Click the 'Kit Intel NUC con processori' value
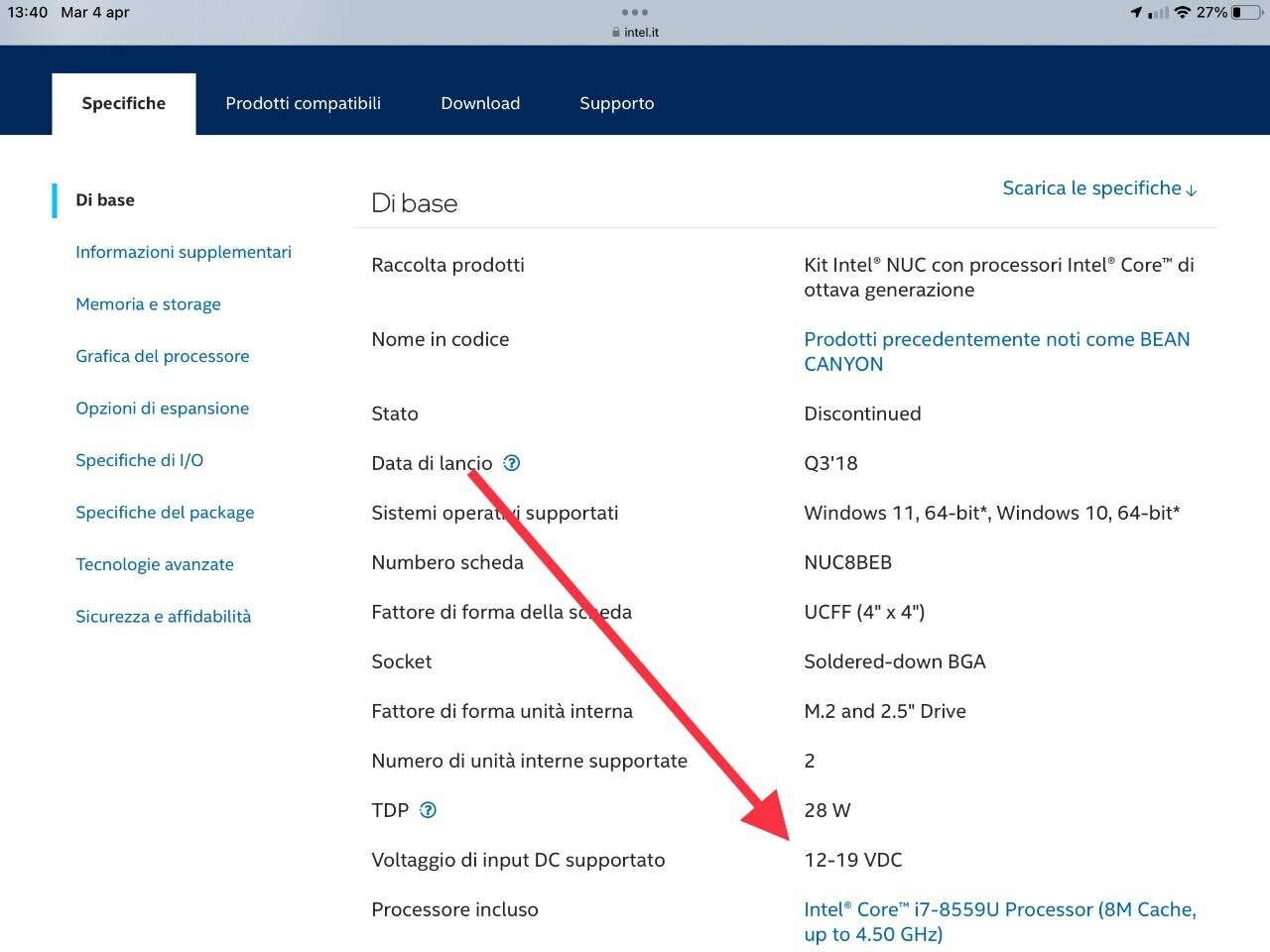The image size is (1270, 952). pos(999,277)
